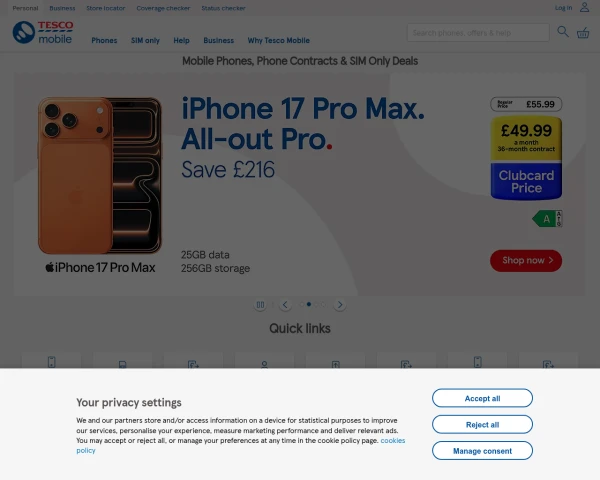Image resolution: width=600 pixels, height=480 pixels.
Task: Focus the search phones input field
Action: click(478, 33)
